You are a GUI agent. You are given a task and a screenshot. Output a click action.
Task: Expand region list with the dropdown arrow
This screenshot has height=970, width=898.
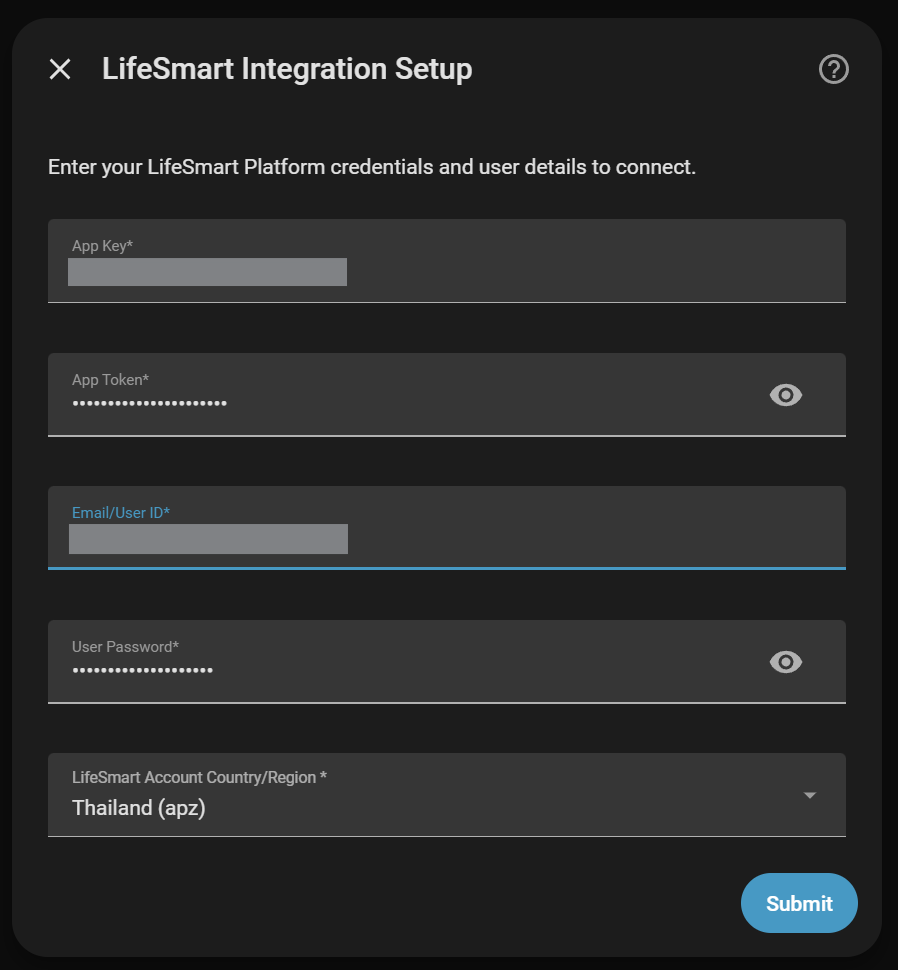810,796
